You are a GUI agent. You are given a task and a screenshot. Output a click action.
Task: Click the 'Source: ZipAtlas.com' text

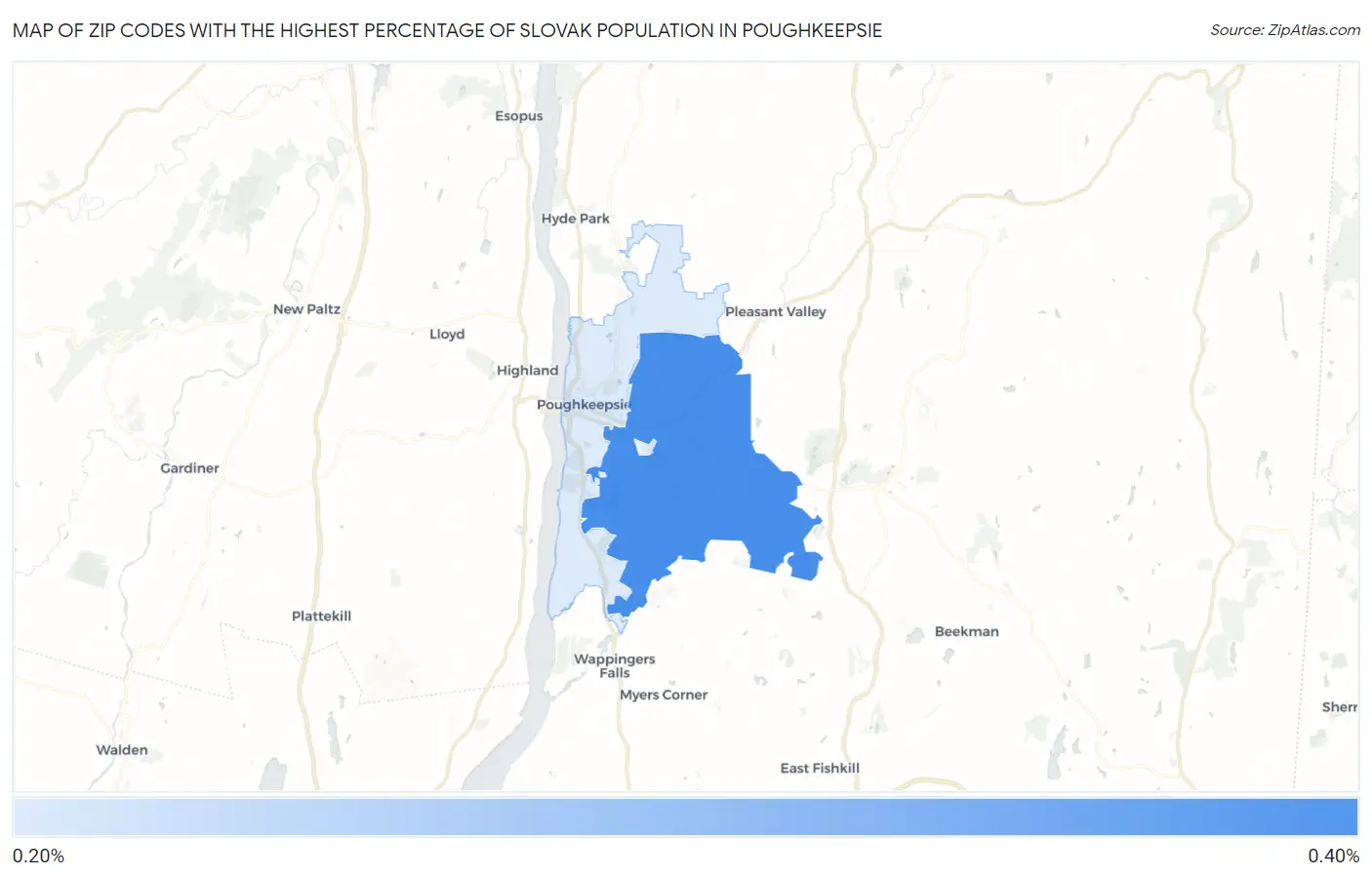[1285, 30]
